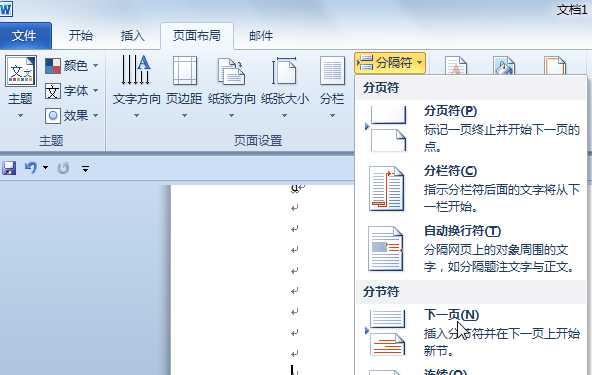Expand the 文字方向 dropdown arrow
Viewport: 592px width, 375px height.
[136, 115]
